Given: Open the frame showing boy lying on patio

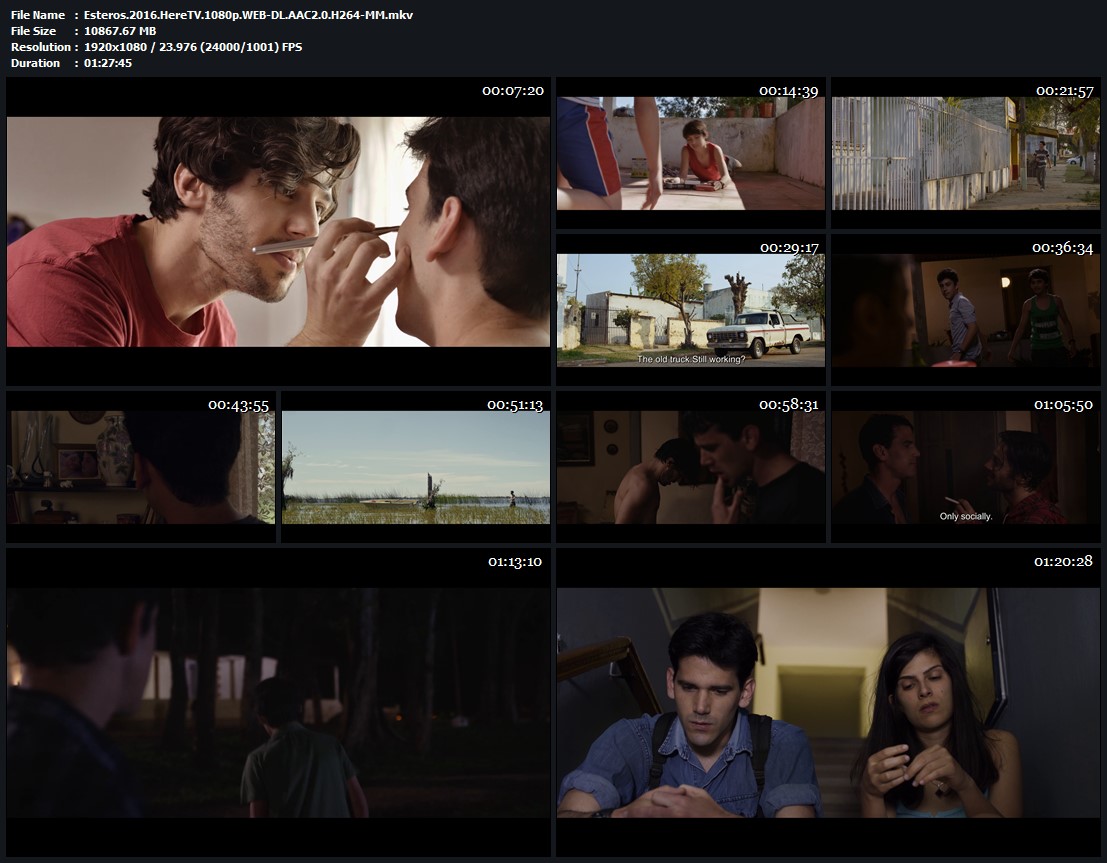Looking at the screenshot, I should click(690, 153).
